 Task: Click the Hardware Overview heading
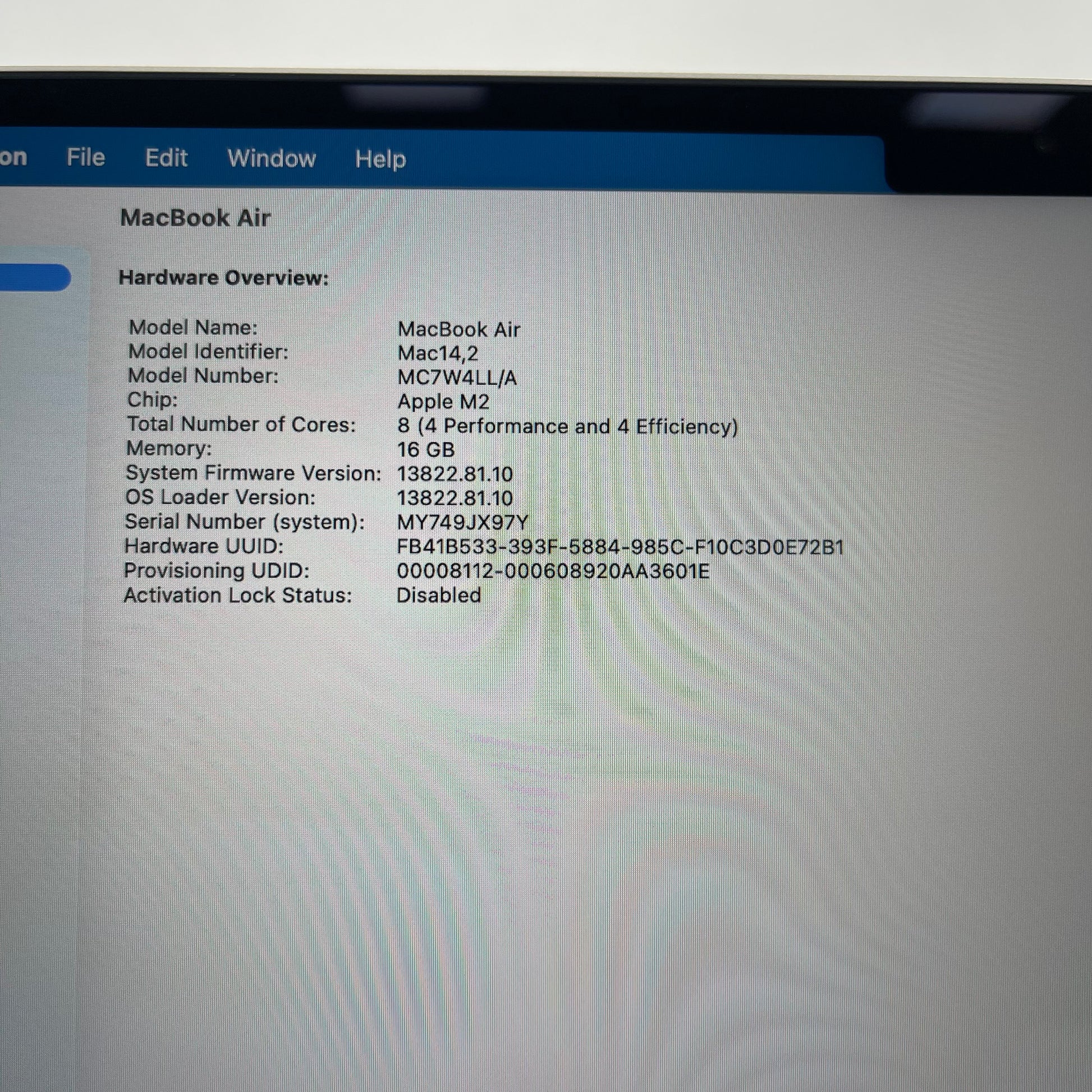tap(223, 278)
